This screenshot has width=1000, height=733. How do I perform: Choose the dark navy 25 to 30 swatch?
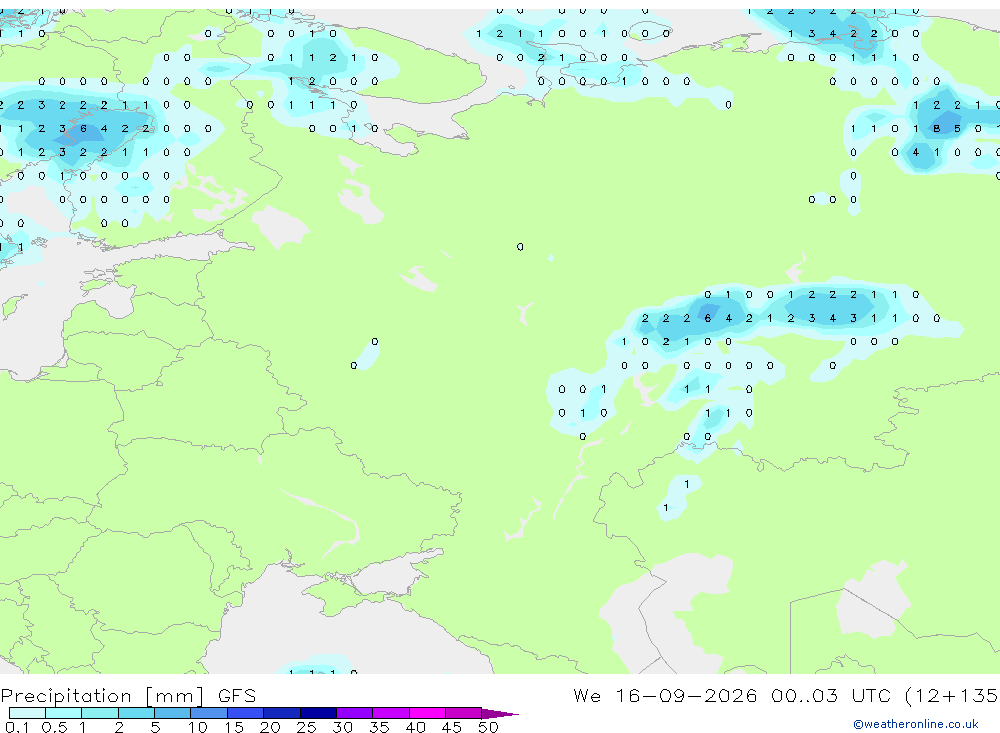[318, 713]
